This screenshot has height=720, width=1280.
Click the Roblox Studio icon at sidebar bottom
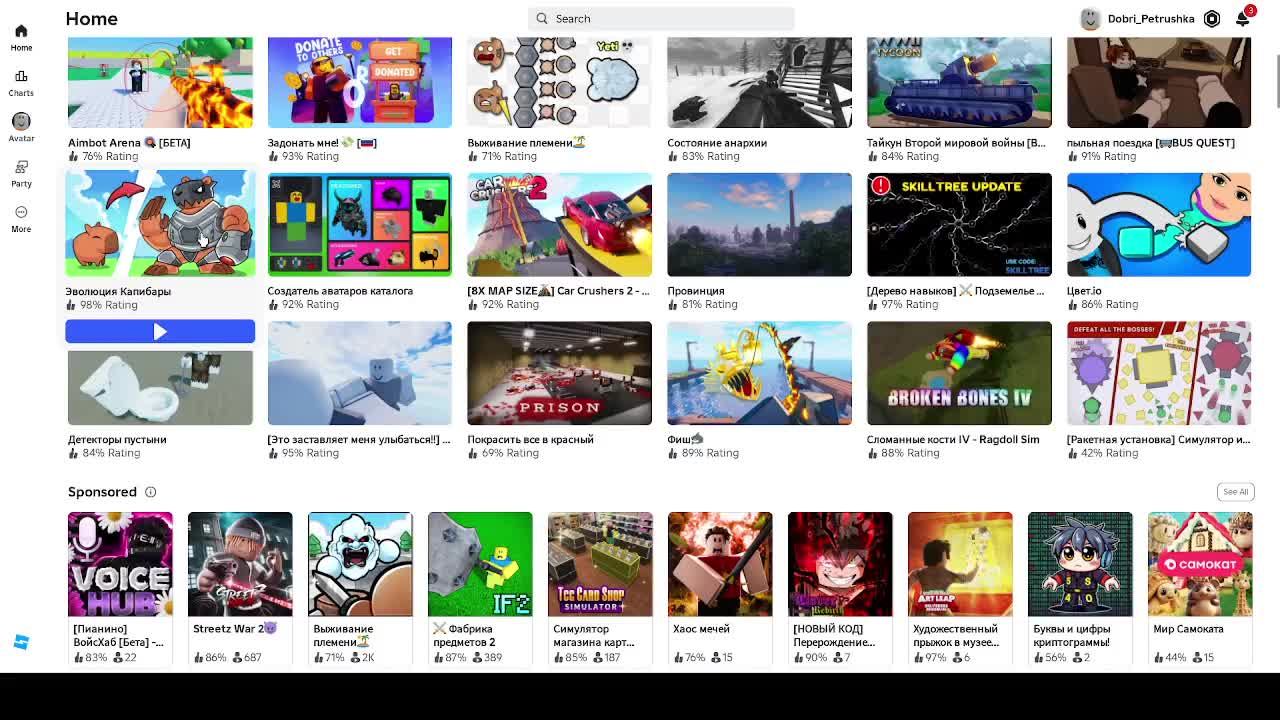(21, 642)
